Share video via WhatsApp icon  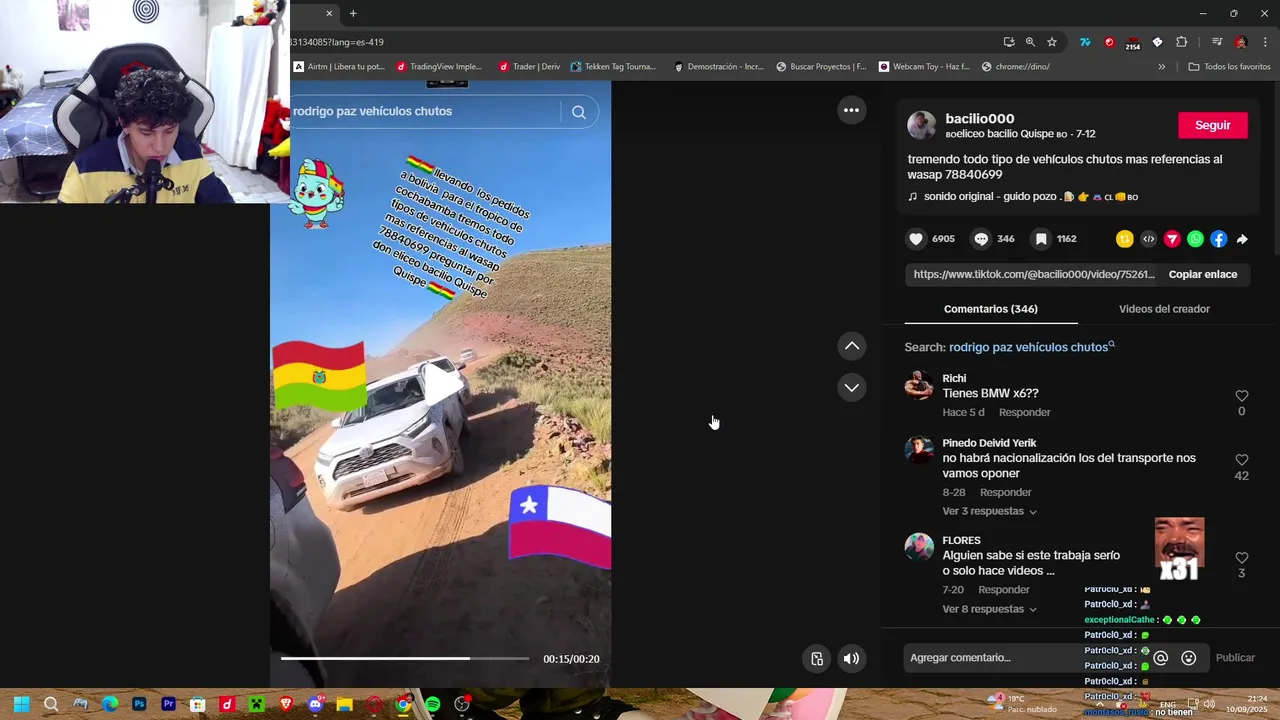(x=1195, y=239)
